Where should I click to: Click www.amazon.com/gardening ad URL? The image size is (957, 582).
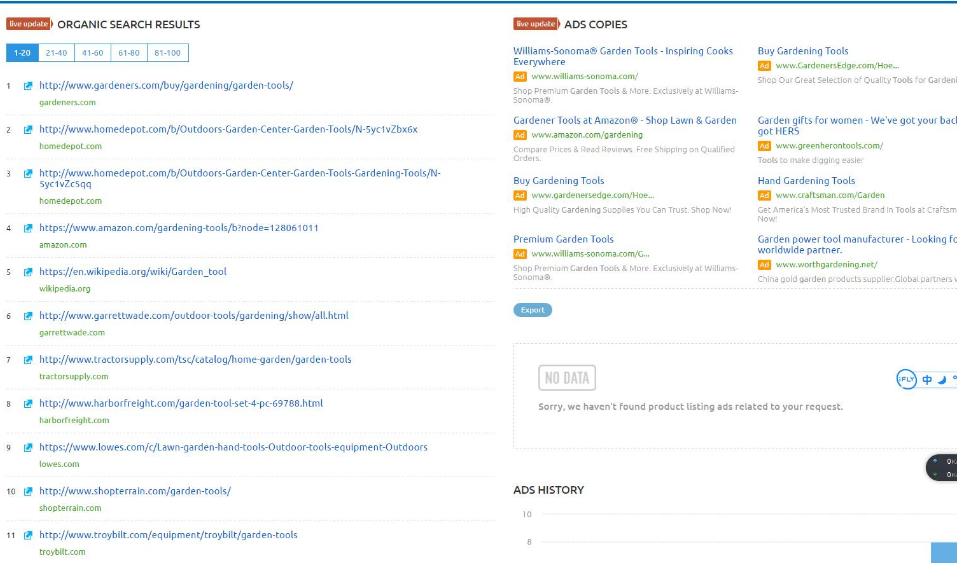[x=587, y=135]
